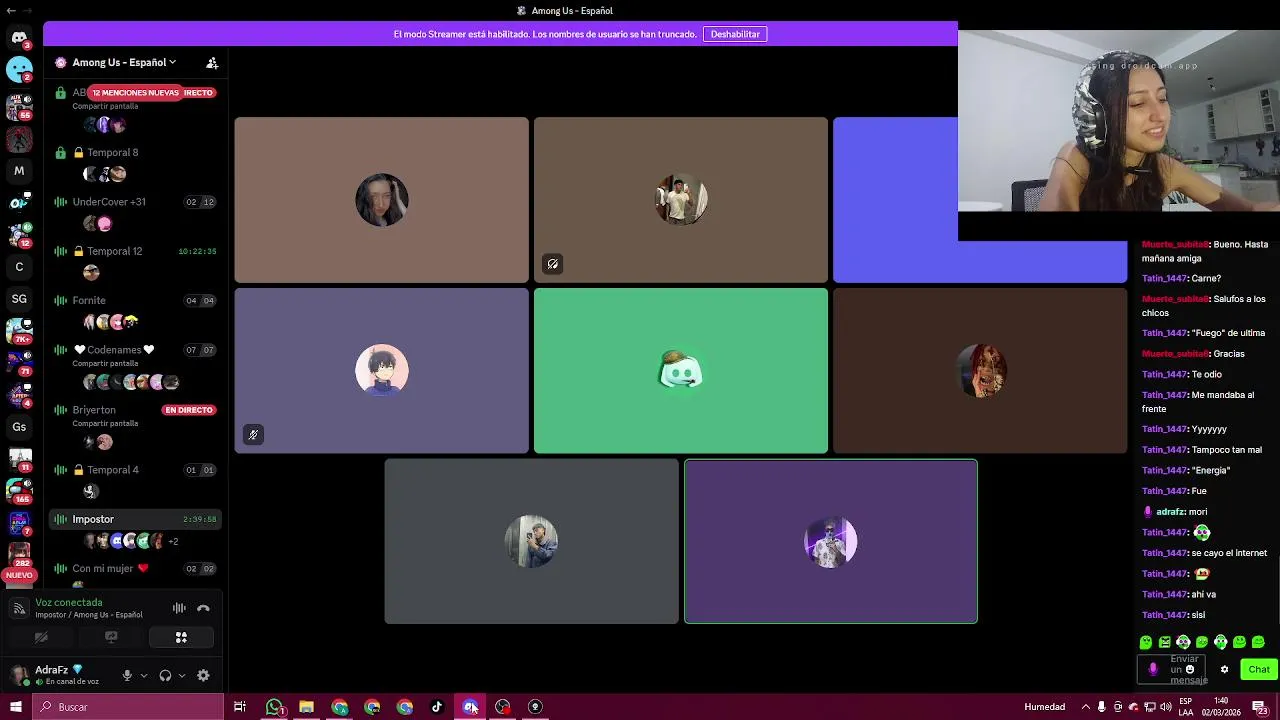Open the server icon labeled SG
The height and width of the screenshot is (720, 1280).
pyautogui.click(x=19, y=299)
